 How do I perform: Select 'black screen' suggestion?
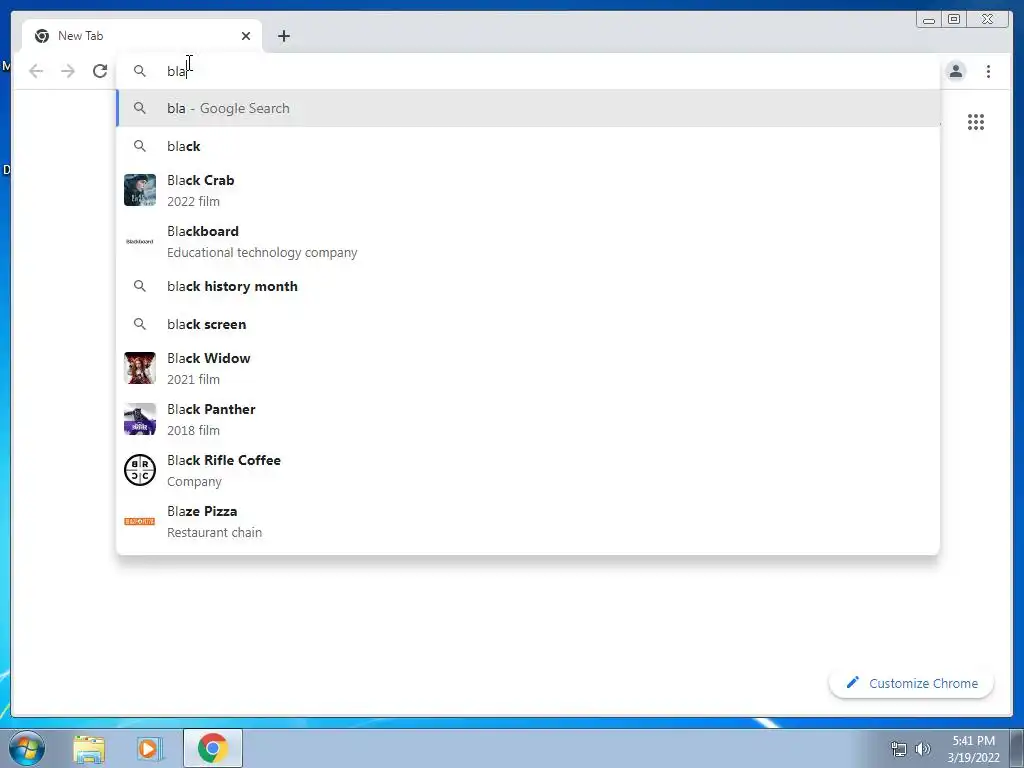(x=528, y=324)
